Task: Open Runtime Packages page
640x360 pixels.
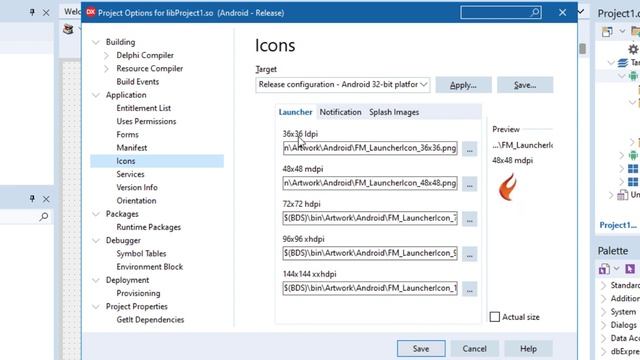Action: [149, 227]
